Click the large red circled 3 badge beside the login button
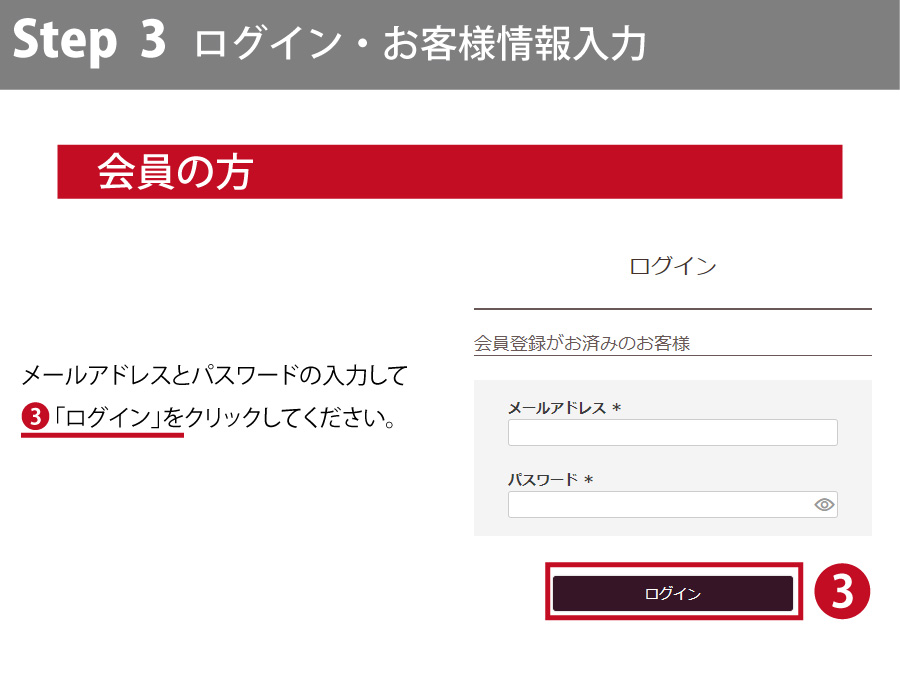Screen dimensions: 900x700 click(x=842, y=592)
